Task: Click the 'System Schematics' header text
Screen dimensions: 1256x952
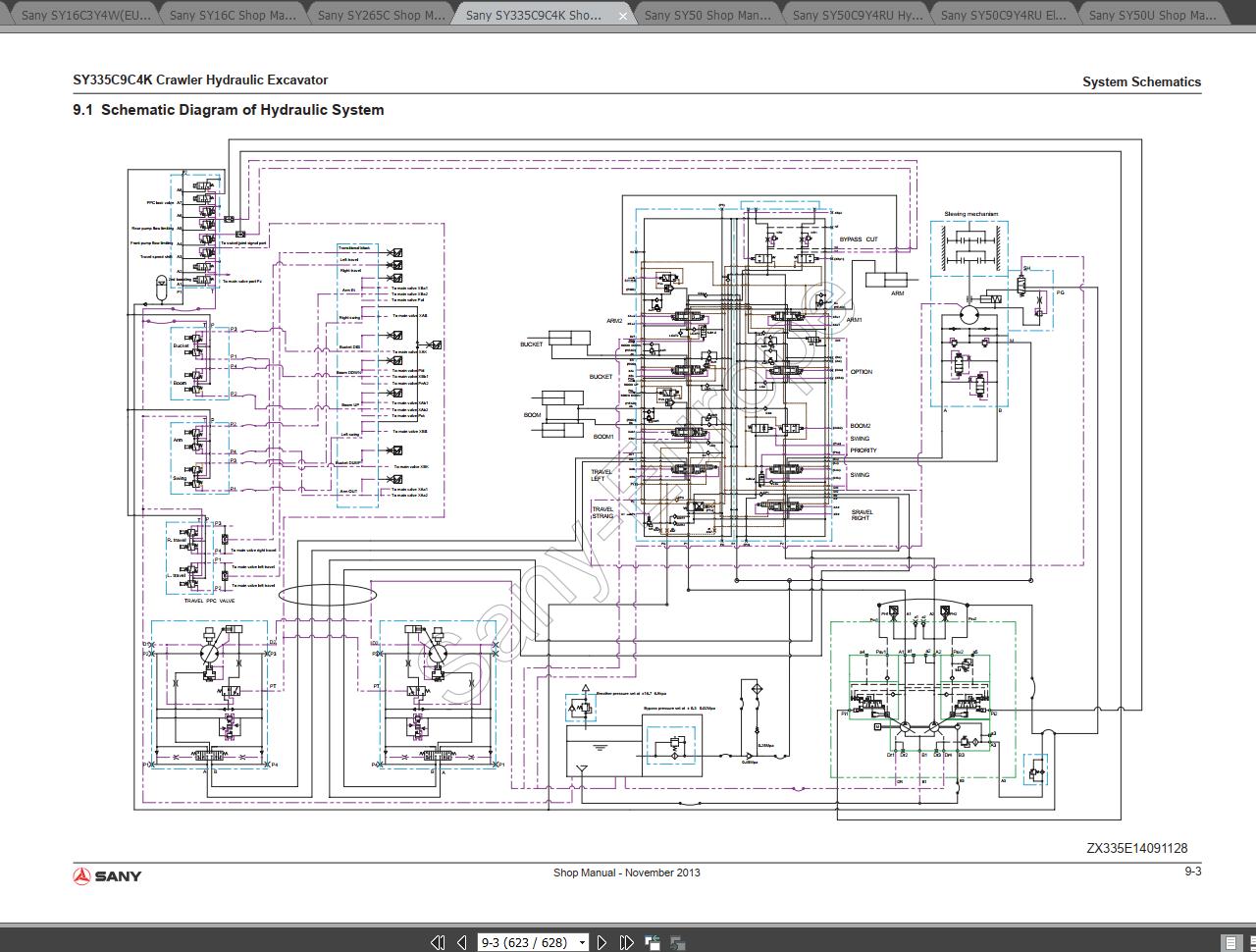Action: (1141, 81)
